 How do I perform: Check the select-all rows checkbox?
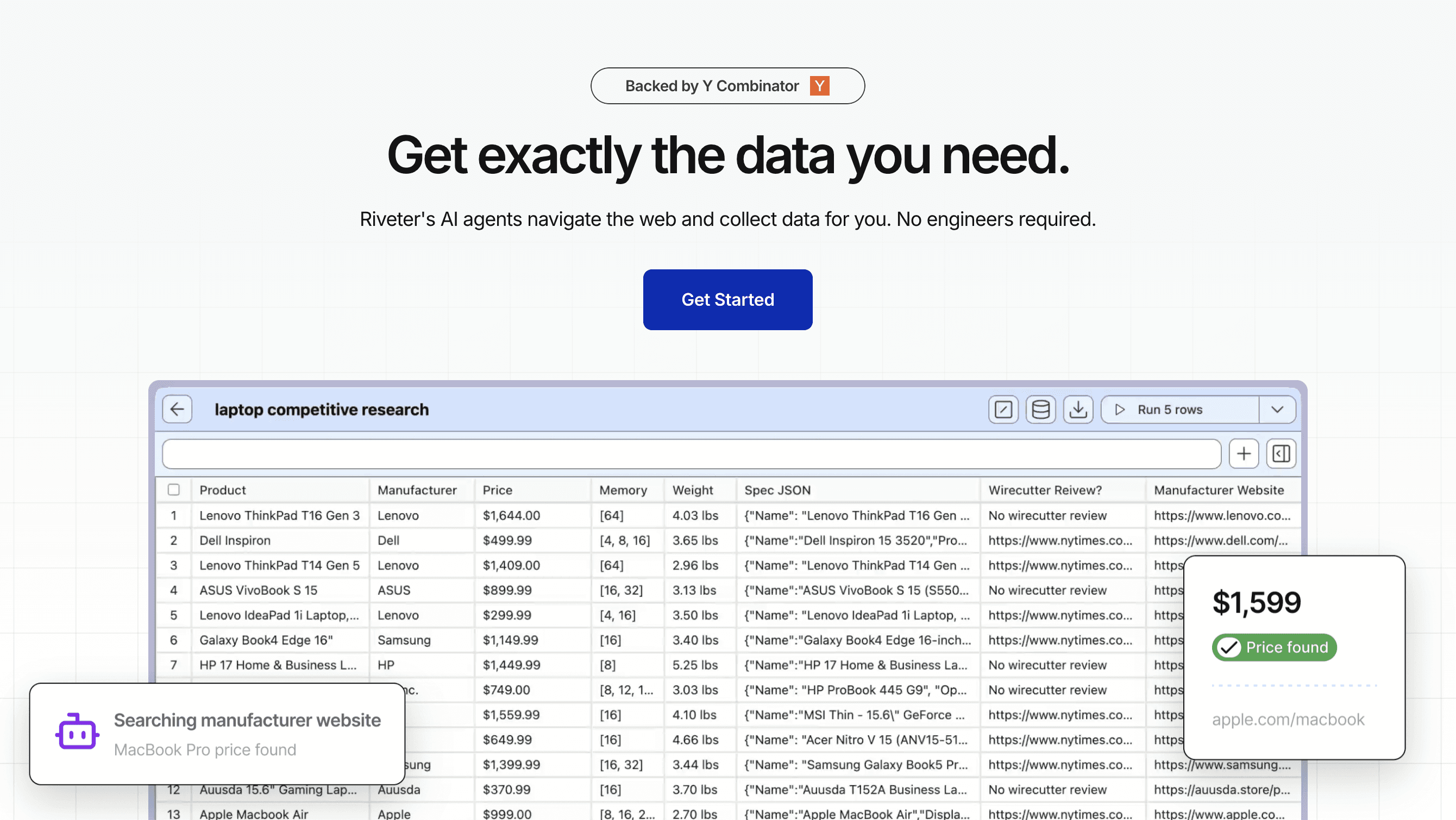point(173,490)
